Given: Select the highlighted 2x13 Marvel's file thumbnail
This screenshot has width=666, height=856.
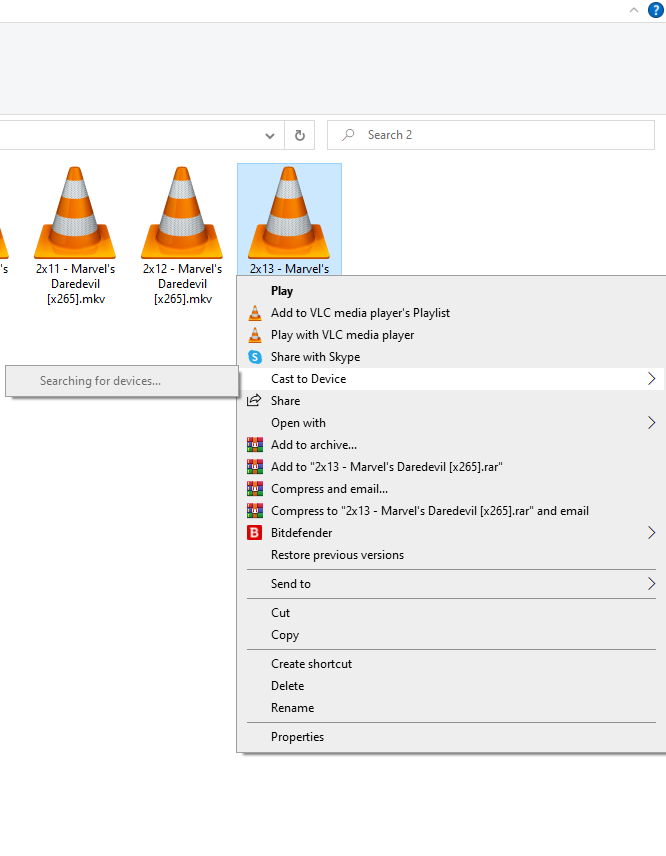Looking at the screenshot, I should coord(289,212).
